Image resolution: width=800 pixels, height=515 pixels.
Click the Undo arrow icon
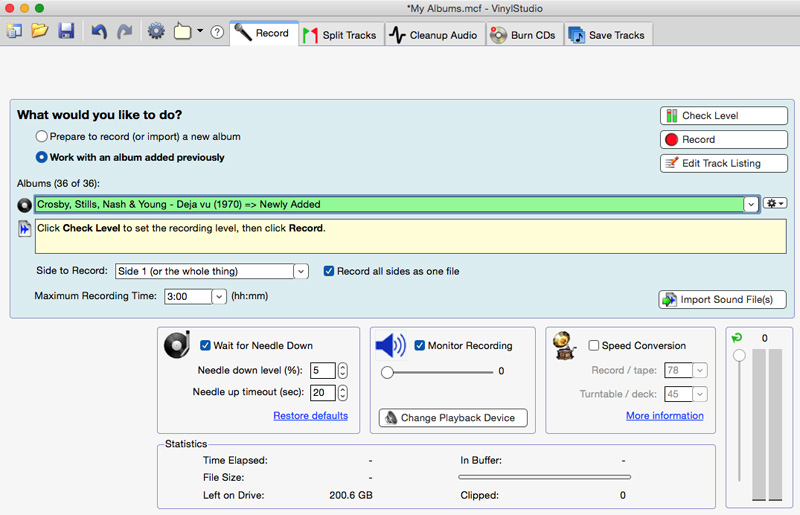point(98,32)
